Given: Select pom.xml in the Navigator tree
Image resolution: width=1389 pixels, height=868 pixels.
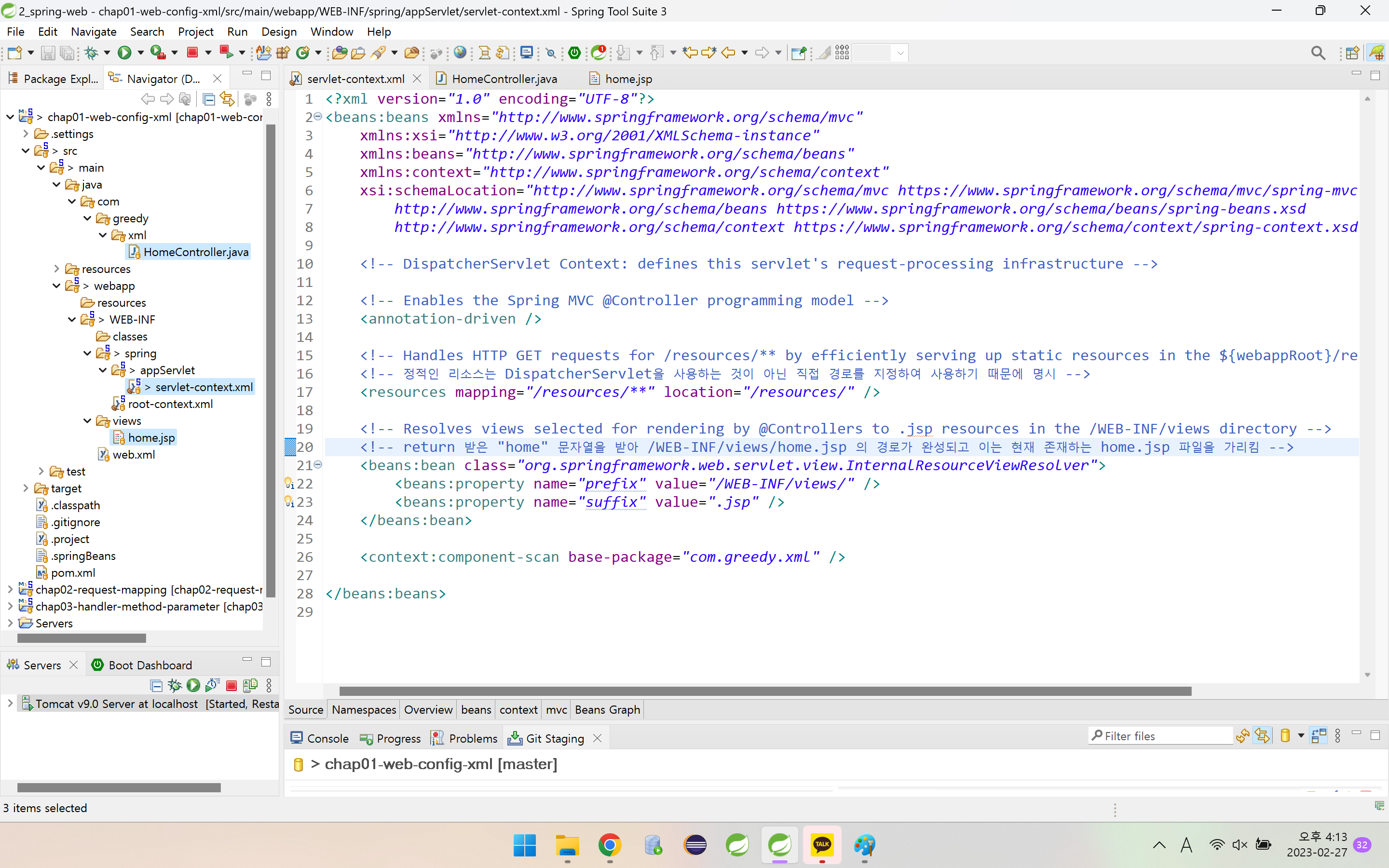Looking at the screenshot, I should click(x=73, y=573).
